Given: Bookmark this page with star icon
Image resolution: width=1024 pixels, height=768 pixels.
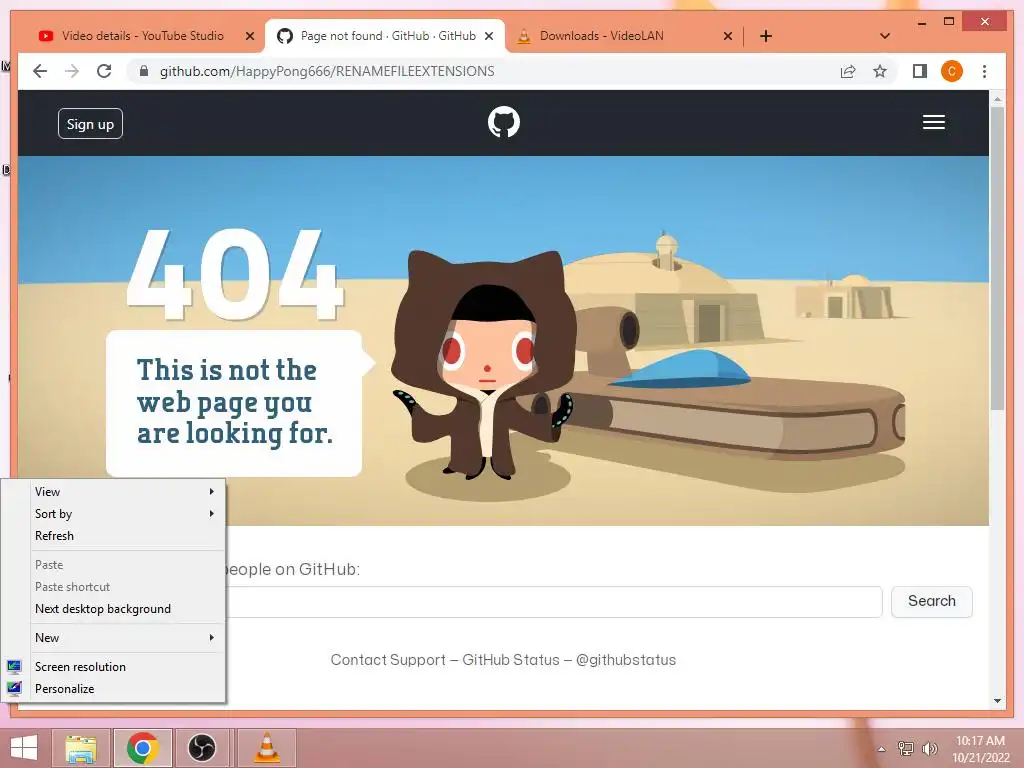Looking at the screenshot, I should 880,71.
